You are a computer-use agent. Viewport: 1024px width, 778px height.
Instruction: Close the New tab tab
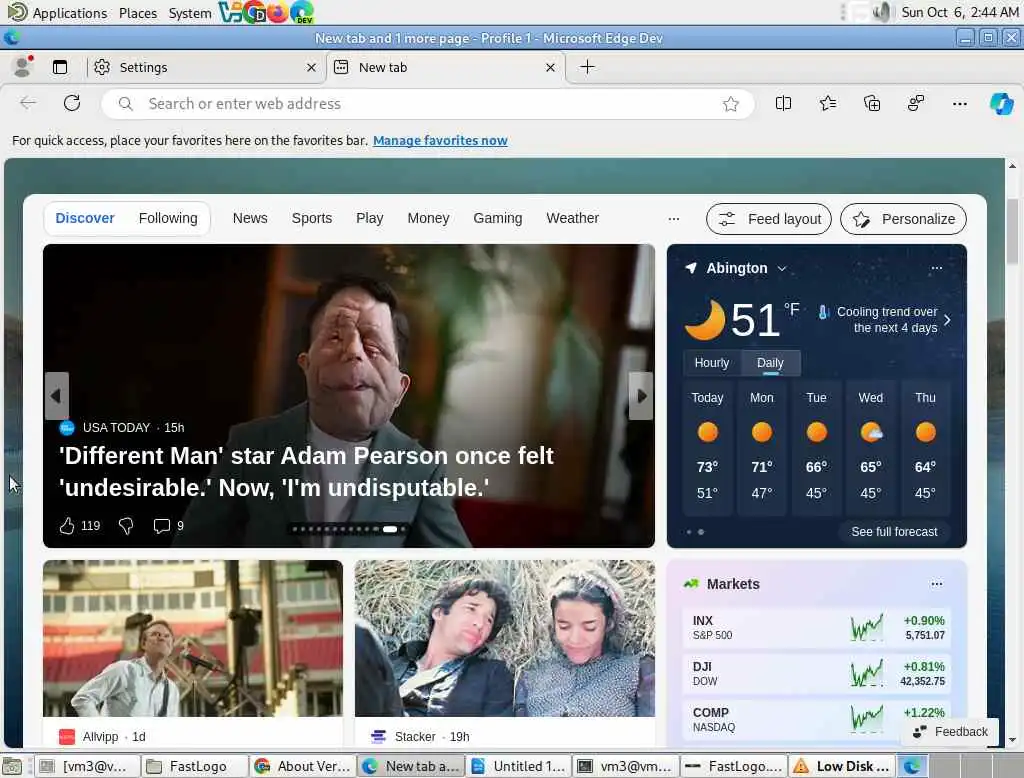(550, 67)
